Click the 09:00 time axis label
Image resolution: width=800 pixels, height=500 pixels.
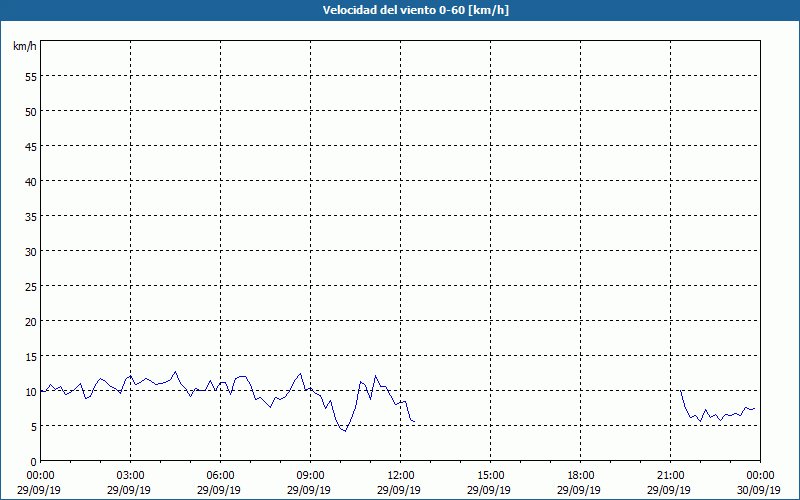pyautogui.click(x=310, y=476)
